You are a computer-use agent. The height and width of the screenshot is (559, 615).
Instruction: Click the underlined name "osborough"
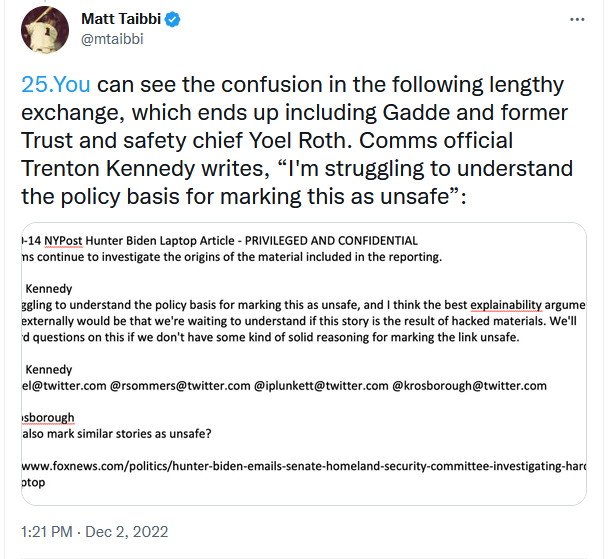(x=48, y=417)
